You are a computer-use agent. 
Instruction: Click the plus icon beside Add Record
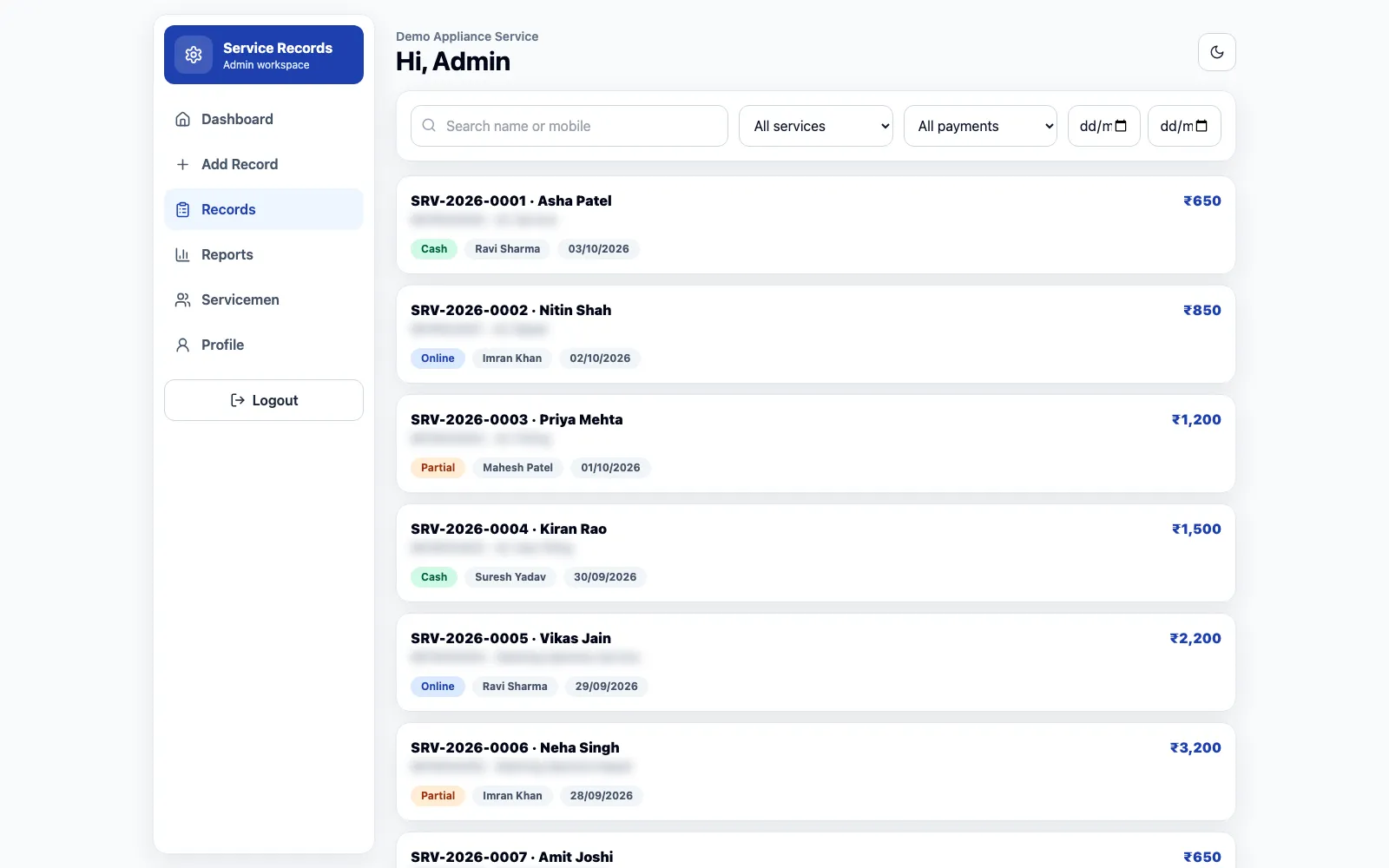click(x=182, y=164)
